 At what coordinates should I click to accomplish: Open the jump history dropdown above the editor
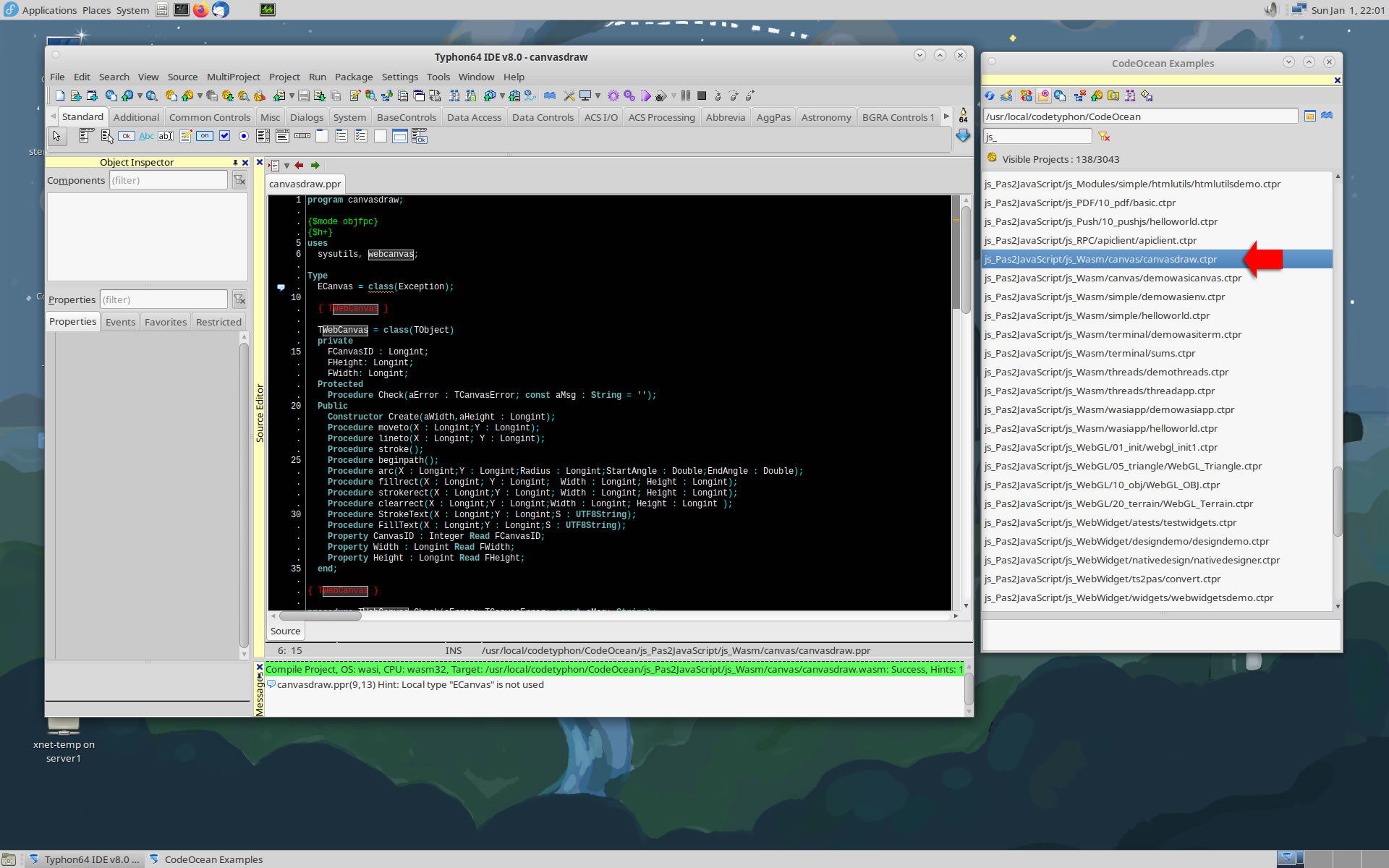click(286, 166)
